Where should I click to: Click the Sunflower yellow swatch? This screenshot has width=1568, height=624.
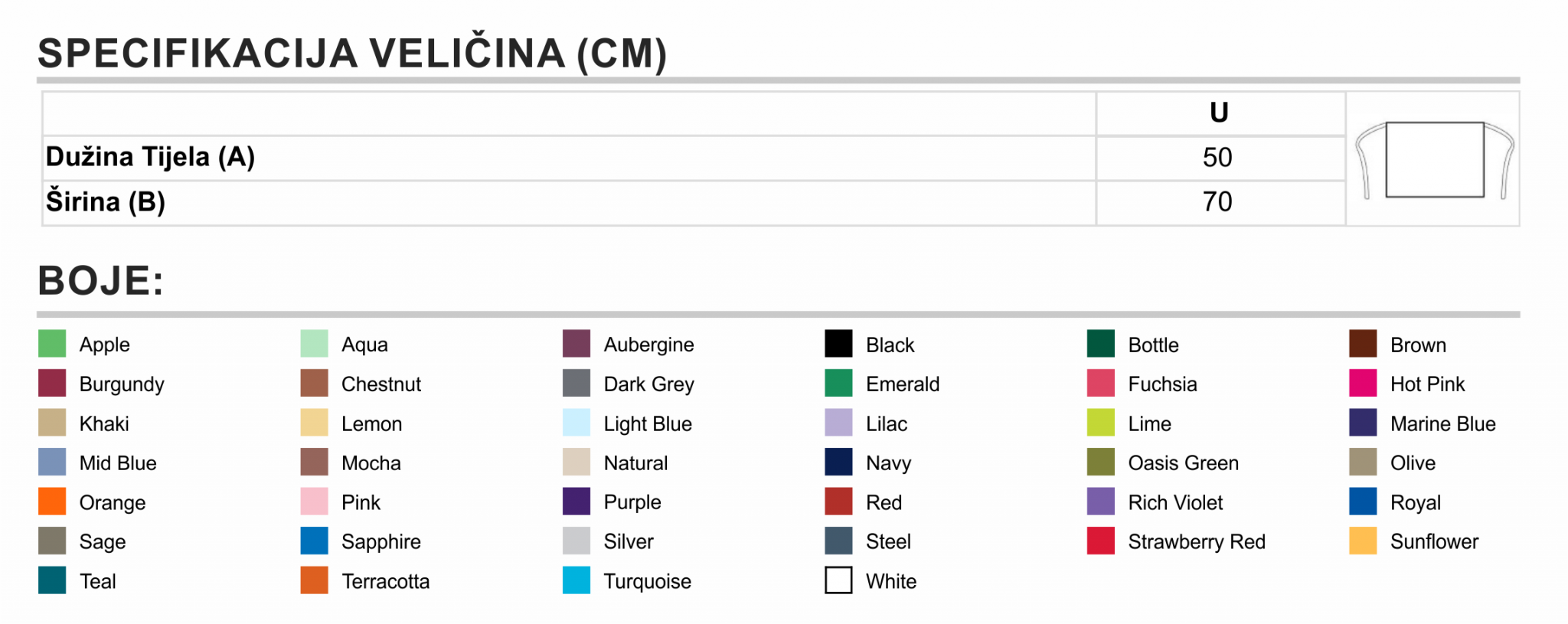tap(1363, 541)
